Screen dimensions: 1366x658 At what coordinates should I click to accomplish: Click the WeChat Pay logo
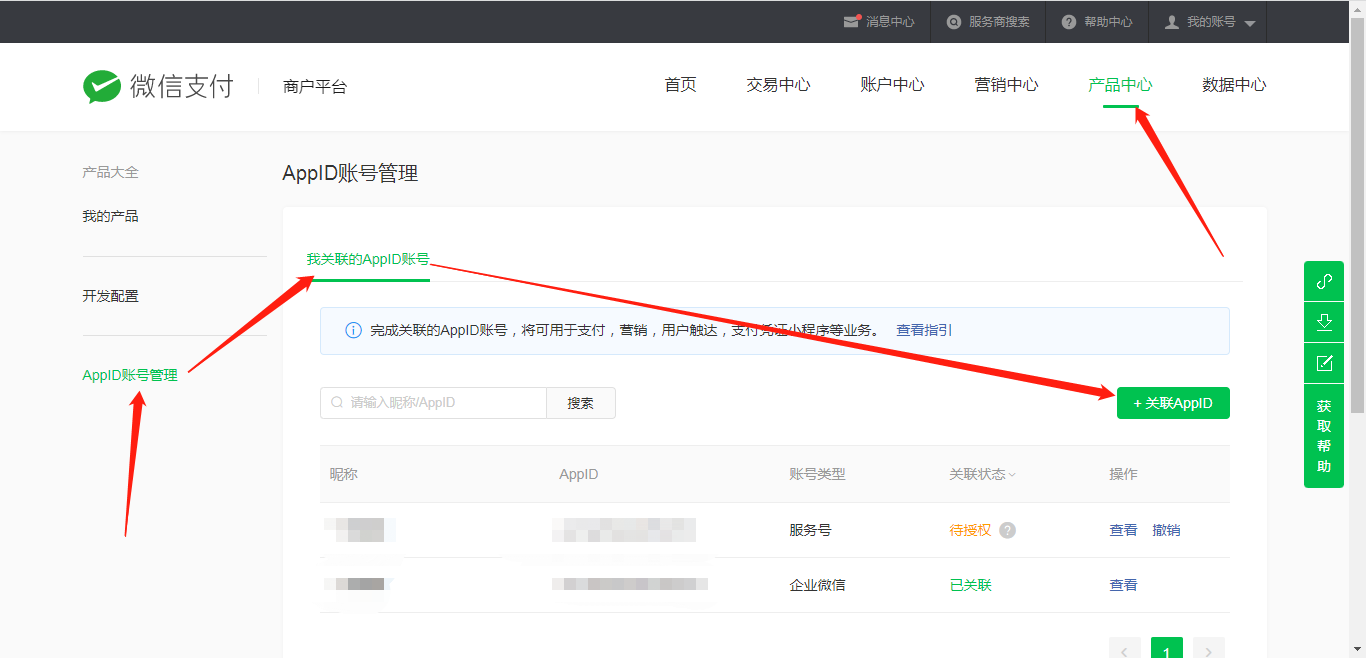[x=157, y=86]
